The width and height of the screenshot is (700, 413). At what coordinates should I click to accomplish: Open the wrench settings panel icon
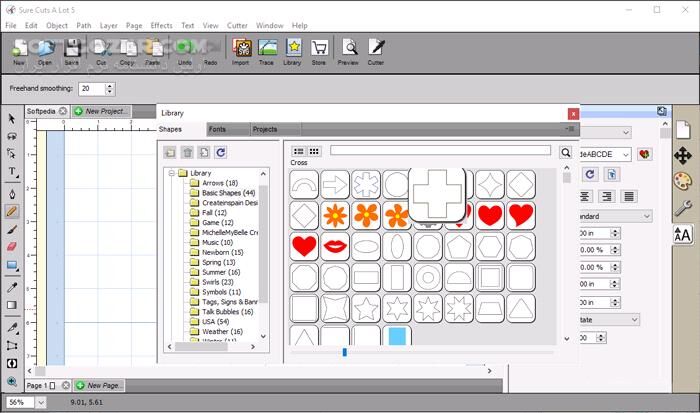click(x=683, y=208)
